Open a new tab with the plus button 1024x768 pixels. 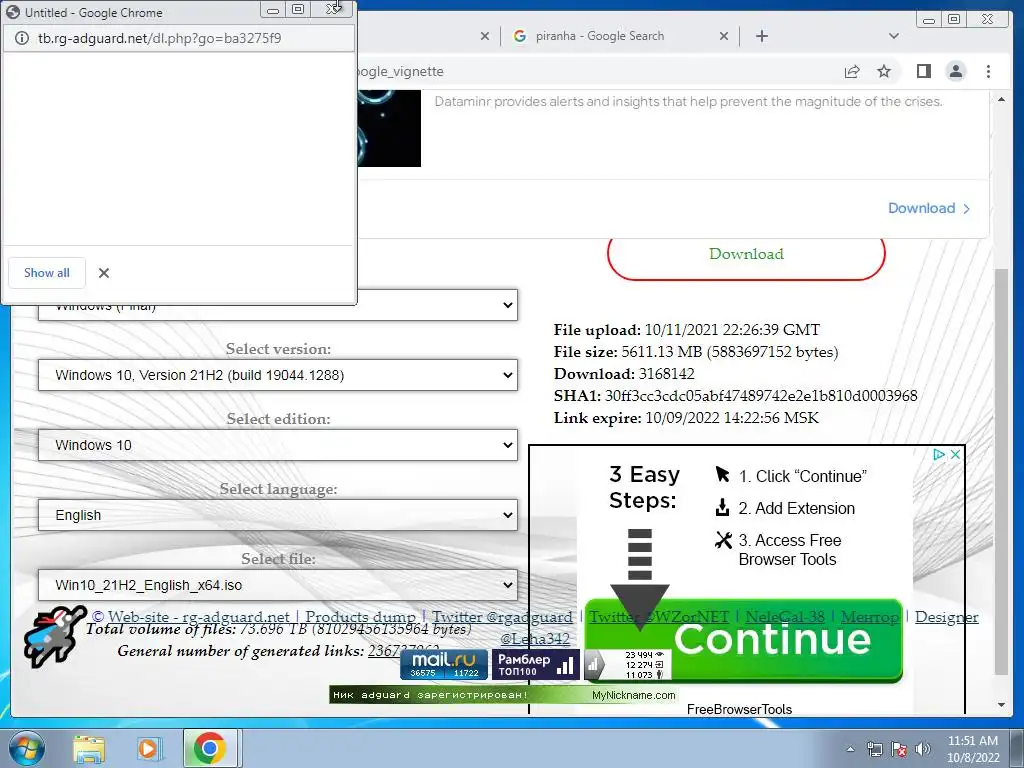tap(761, 36)
